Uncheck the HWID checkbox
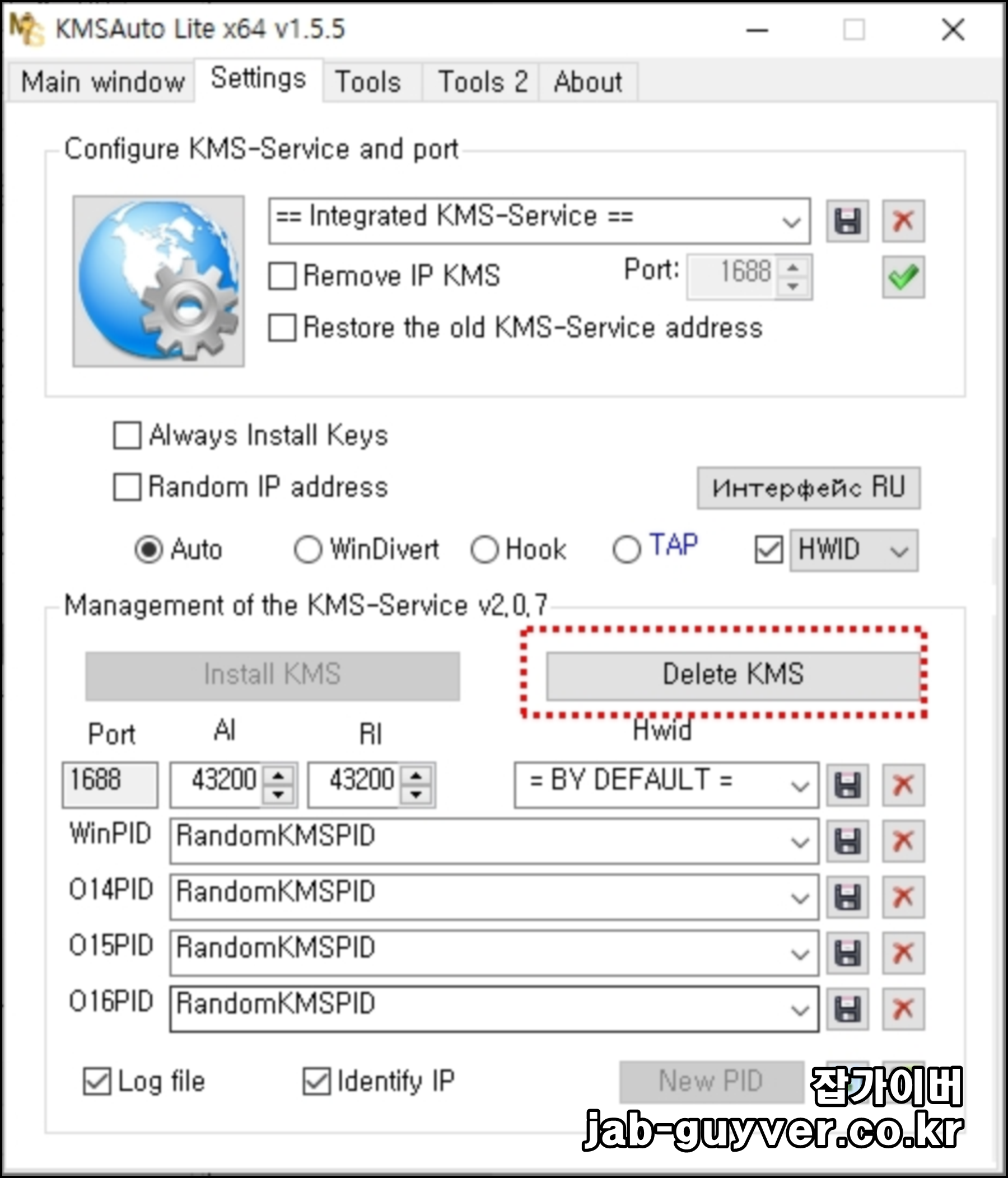Screen dimensions: 1008x1178 pos(769,550)
